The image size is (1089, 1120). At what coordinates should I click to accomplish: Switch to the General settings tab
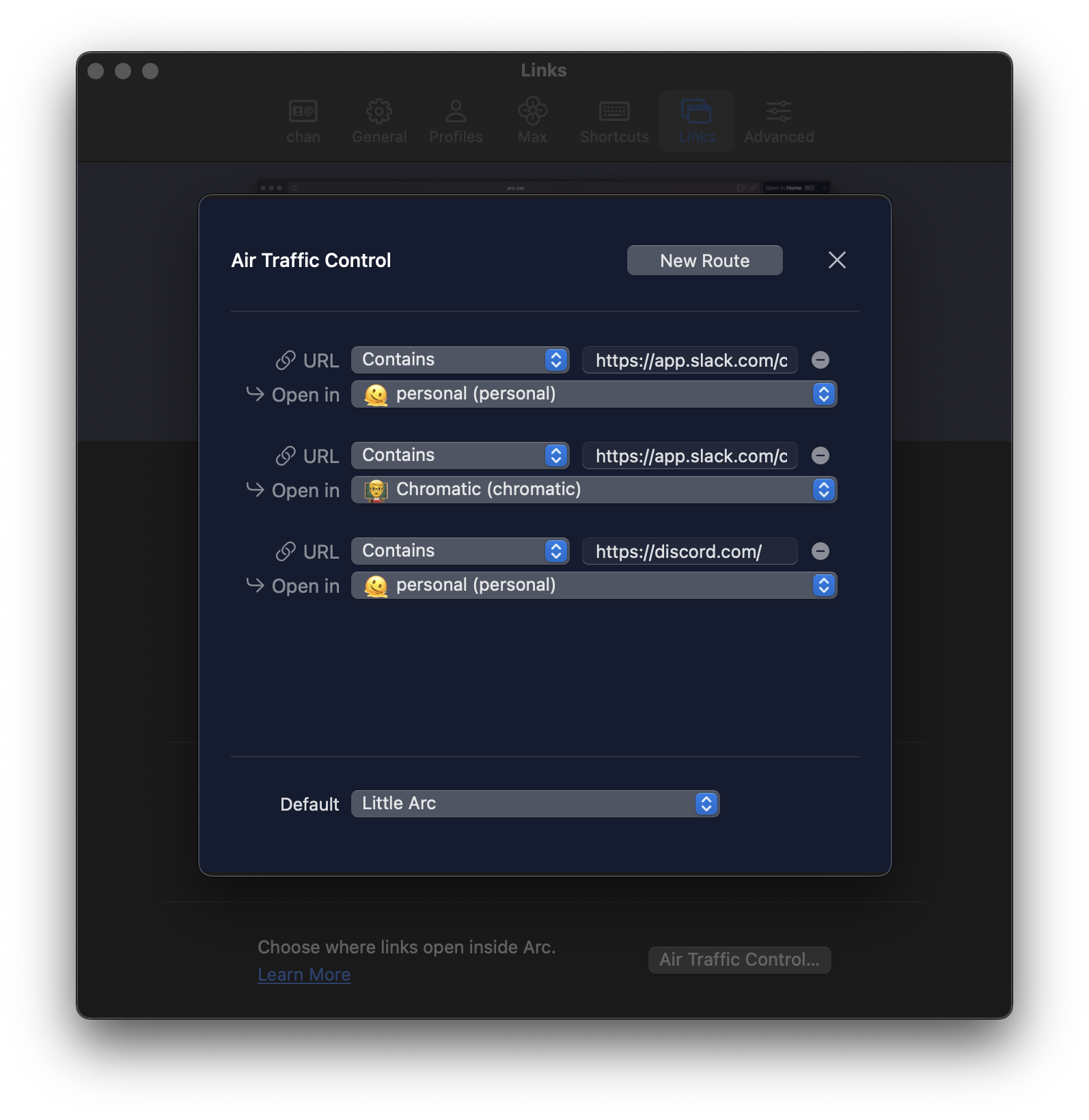point(379,121)
